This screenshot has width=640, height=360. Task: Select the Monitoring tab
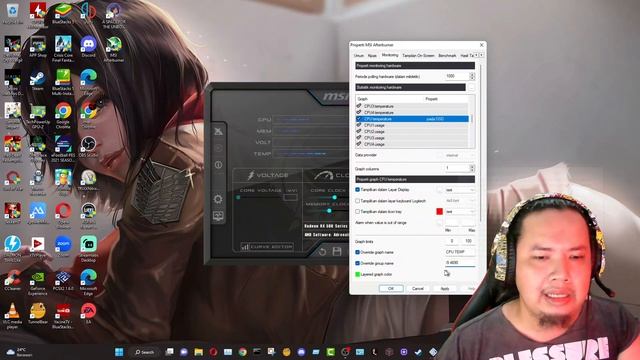coord(390,55)
